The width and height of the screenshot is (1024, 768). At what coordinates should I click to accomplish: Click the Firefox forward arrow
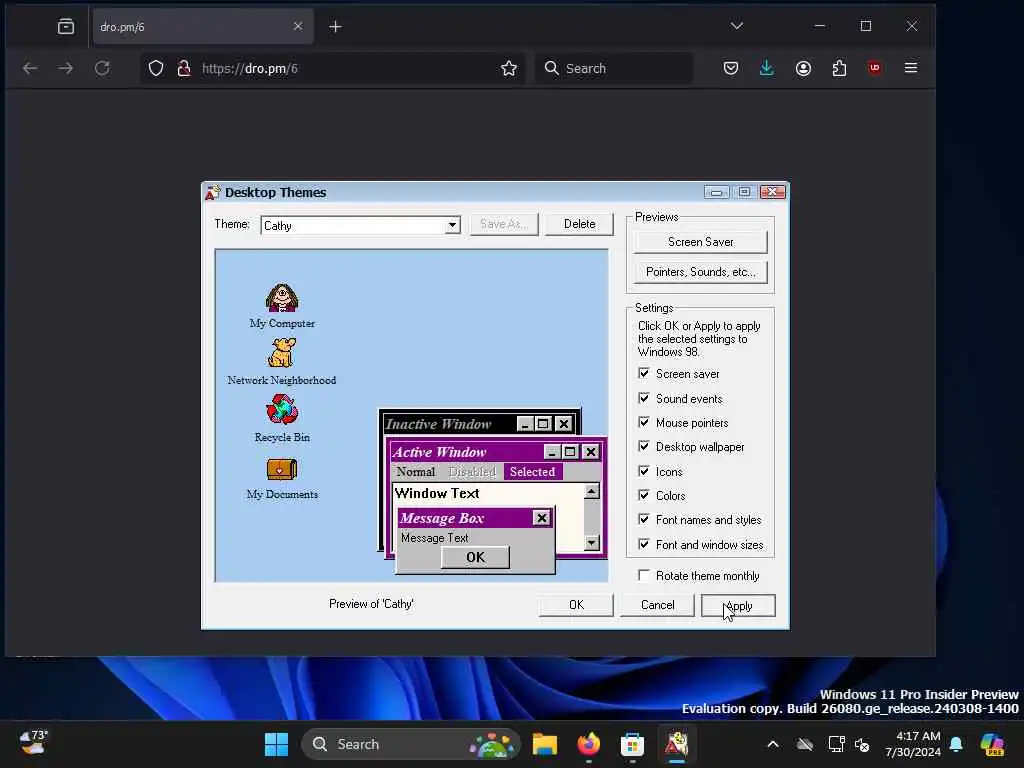65,68
